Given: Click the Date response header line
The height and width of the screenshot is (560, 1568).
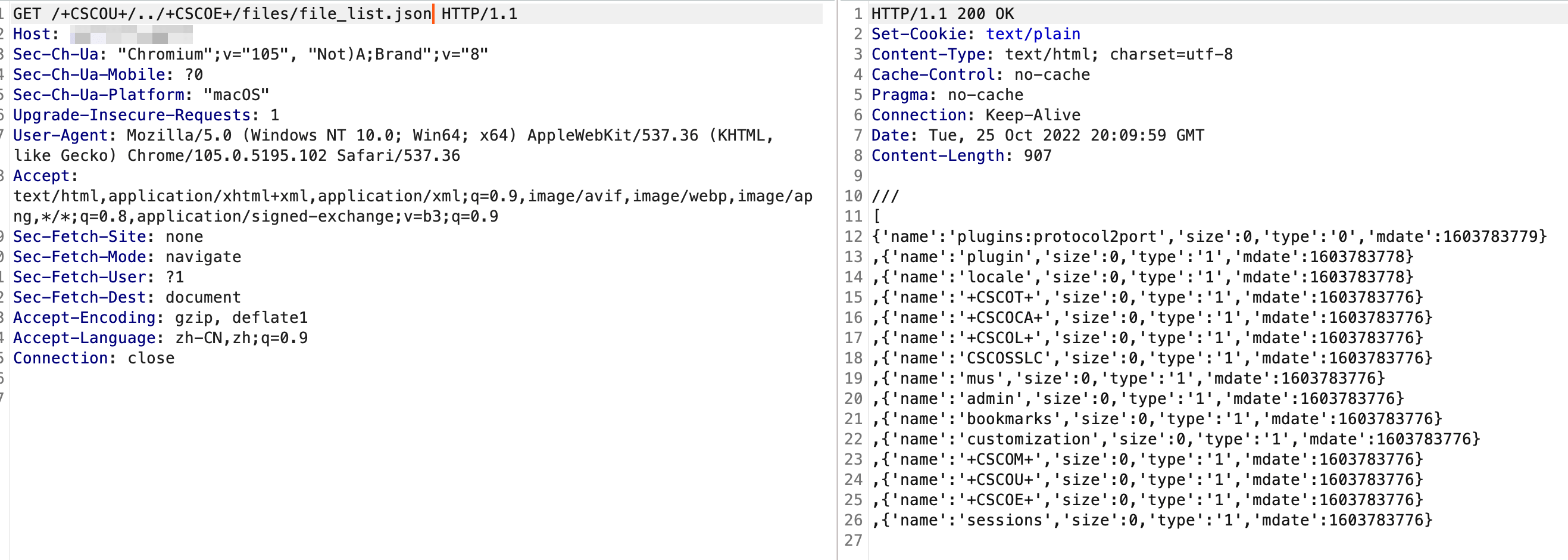Looking at the screenshot, I should click(1037, 135).
